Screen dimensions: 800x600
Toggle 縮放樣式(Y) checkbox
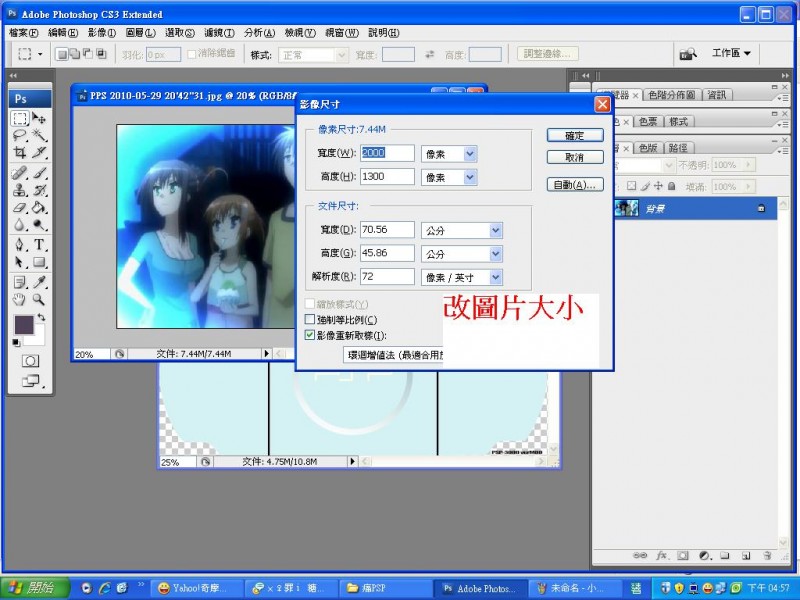[x=310, y=304]
